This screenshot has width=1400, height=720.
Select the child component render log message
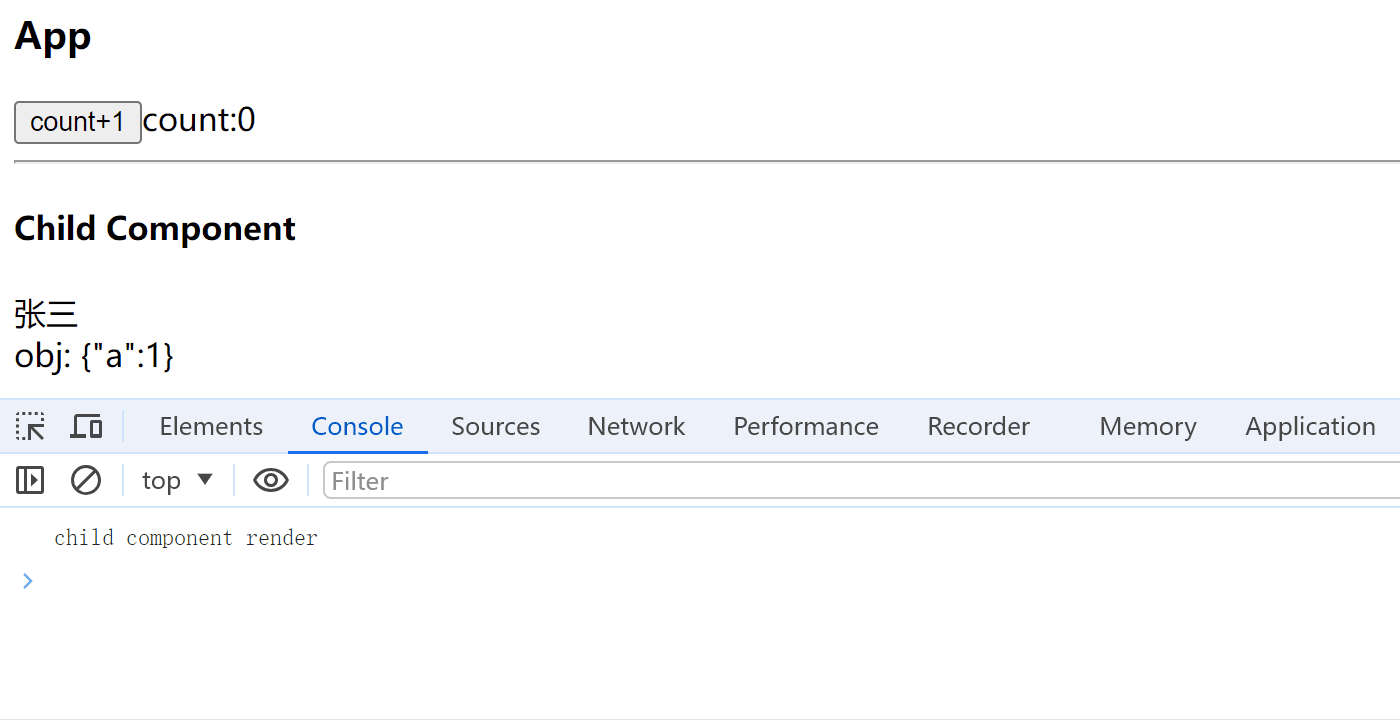[186, 538]
